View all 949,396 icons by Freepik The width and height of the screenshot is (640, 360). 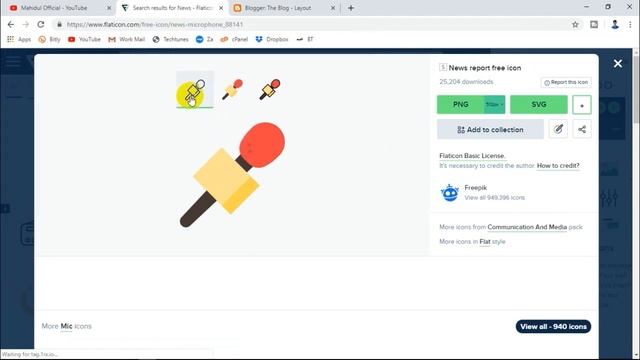[494, 198]
